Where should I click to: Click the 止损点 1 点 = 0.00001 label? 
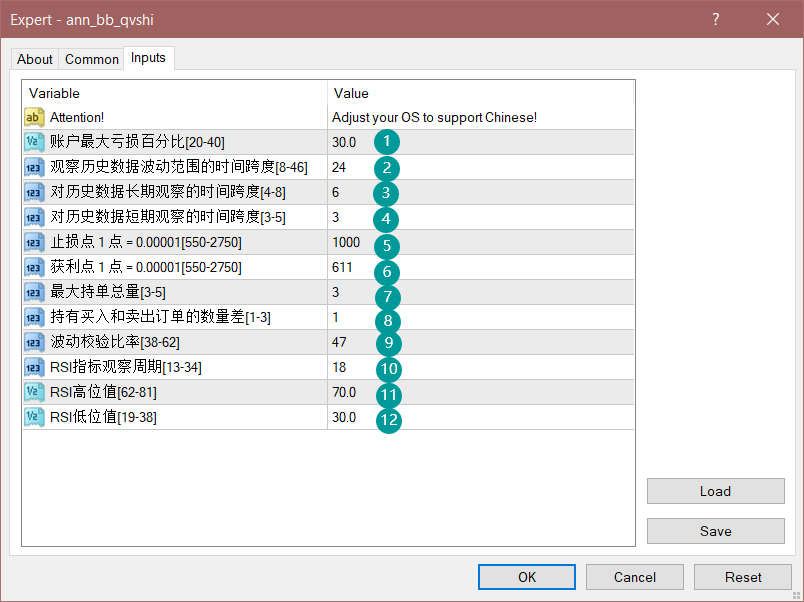tap(146, 242)
